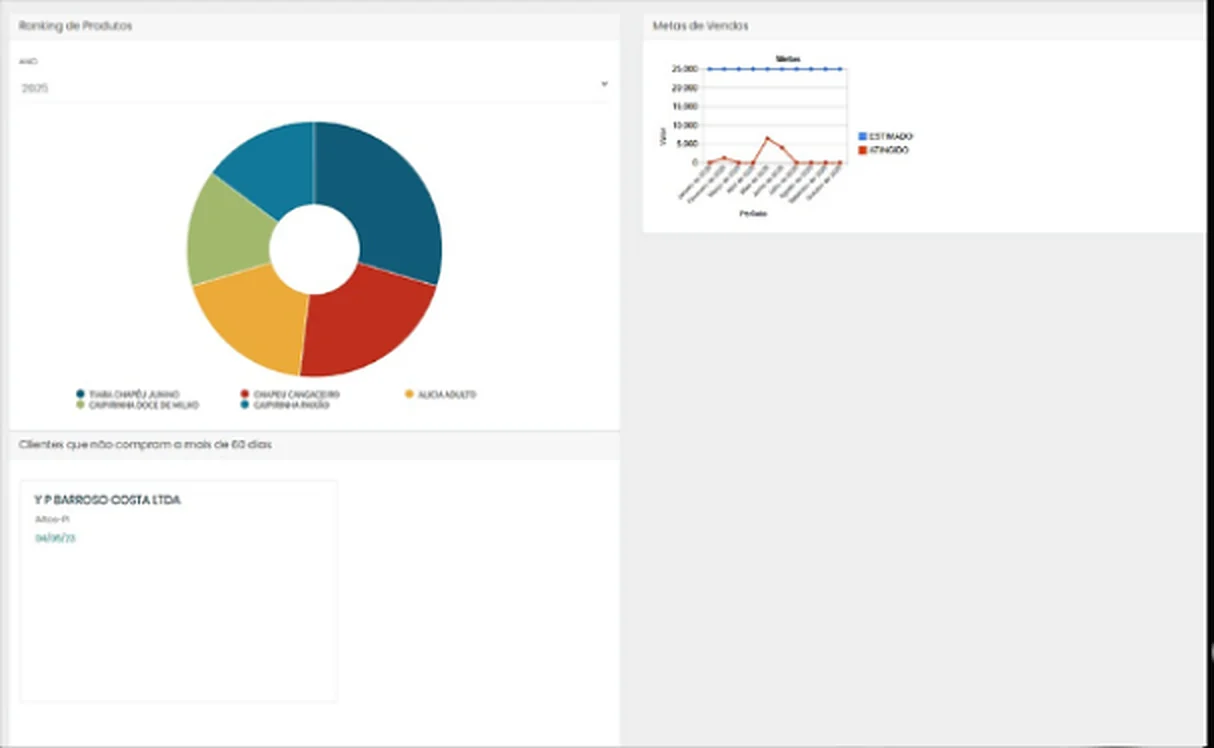The width and height of the screenshot is (1214, 748).
Task: Click the 25.000 value axis label
Action: click(685, 69)
